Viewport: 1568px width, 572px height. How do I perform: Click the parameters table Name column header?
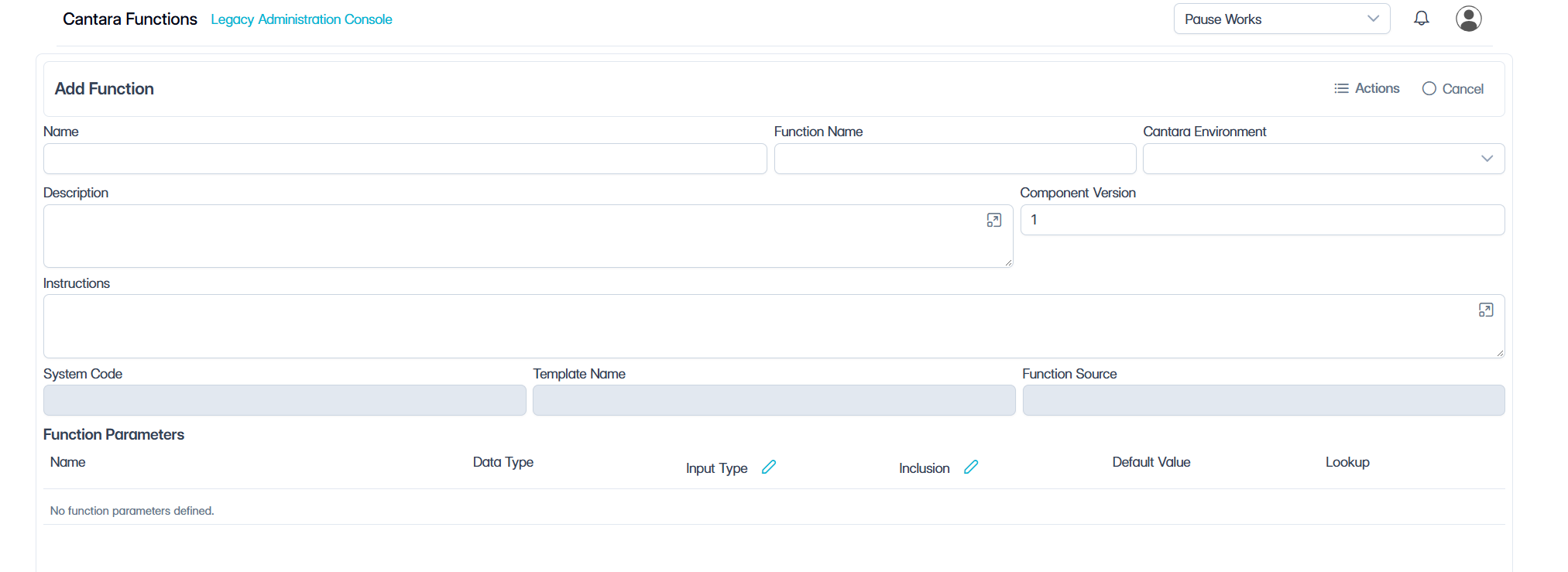(x=68, y=462)
